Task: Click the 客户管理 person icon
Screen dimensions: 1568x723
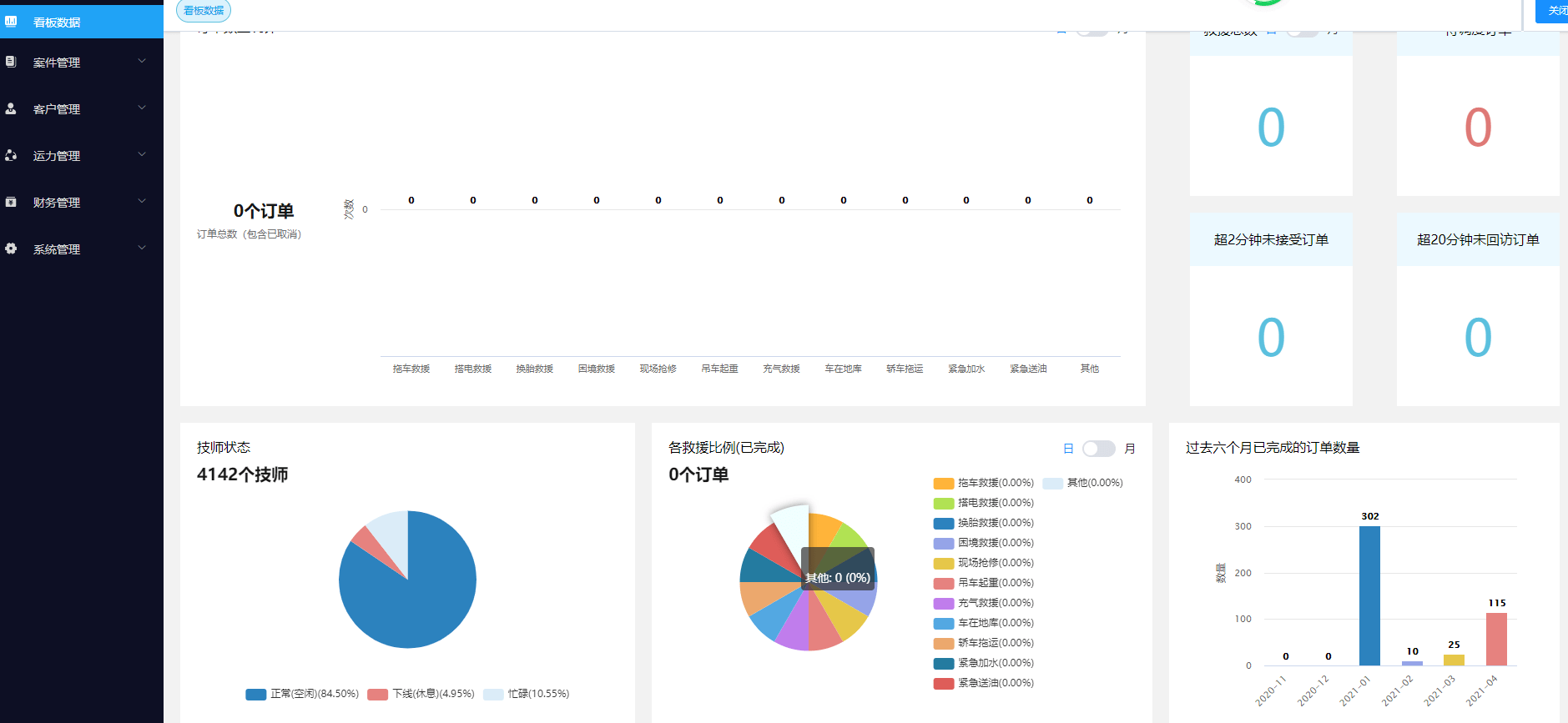Action: point(11,108)
